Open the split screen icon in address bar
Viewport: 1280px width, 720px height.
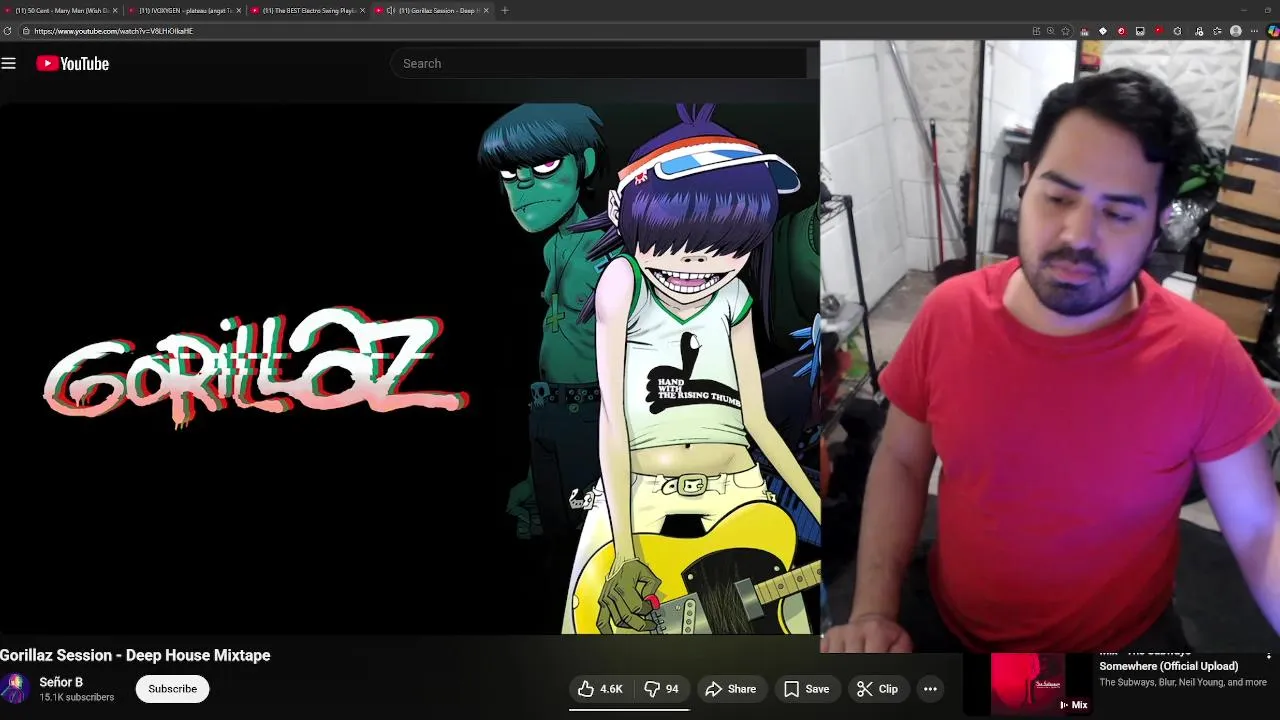(1036, 31)
